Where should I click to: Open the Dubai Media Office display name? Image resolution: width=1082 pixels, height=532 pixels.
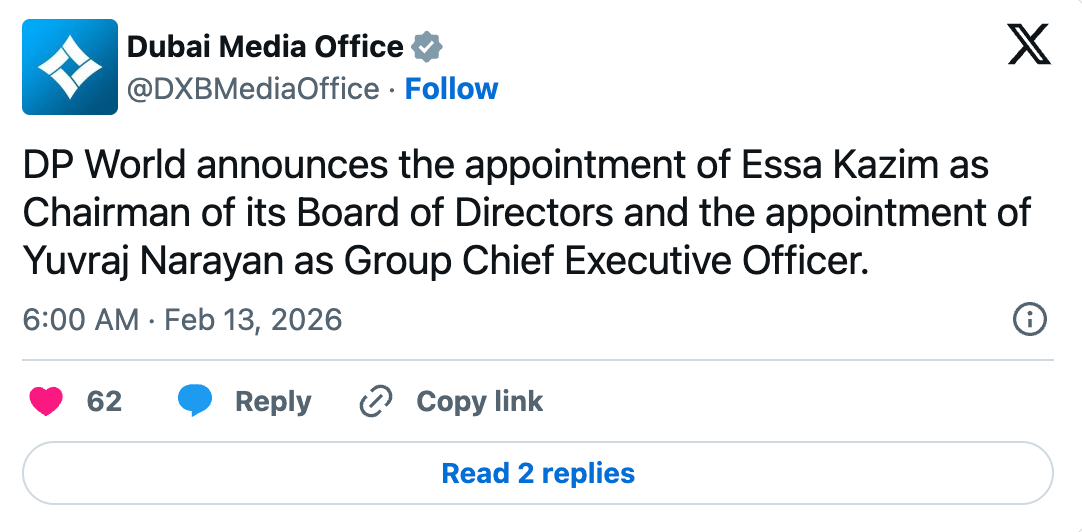coord(265,48)
